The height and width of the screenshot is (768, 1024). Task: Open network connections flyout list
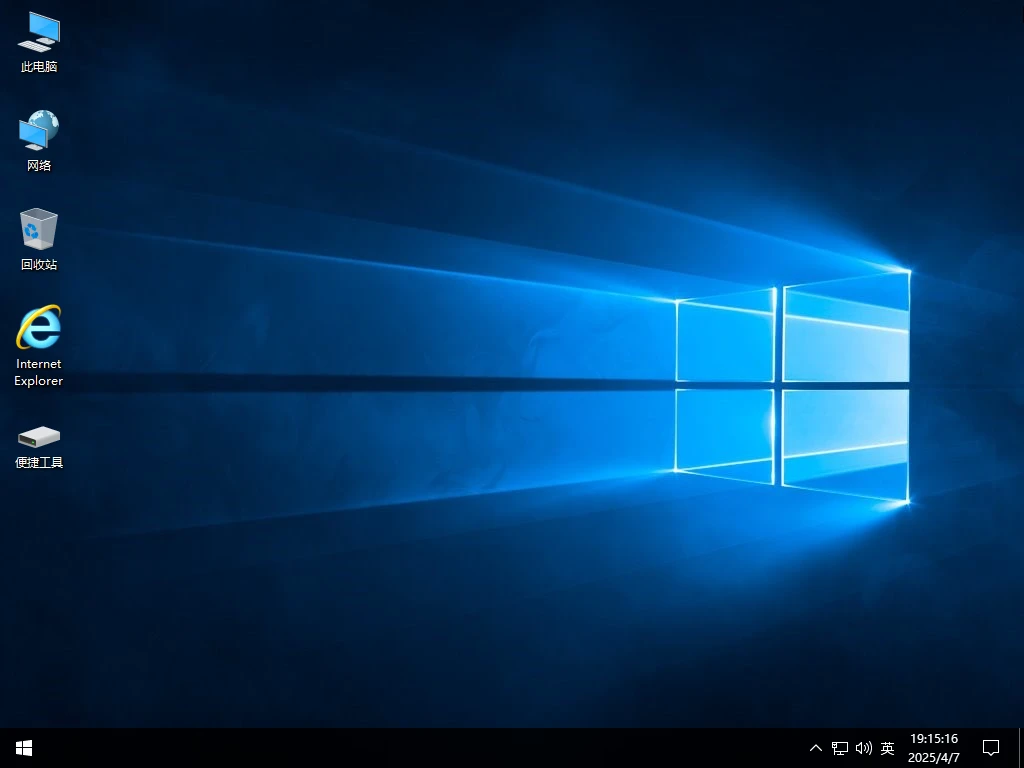840,747
